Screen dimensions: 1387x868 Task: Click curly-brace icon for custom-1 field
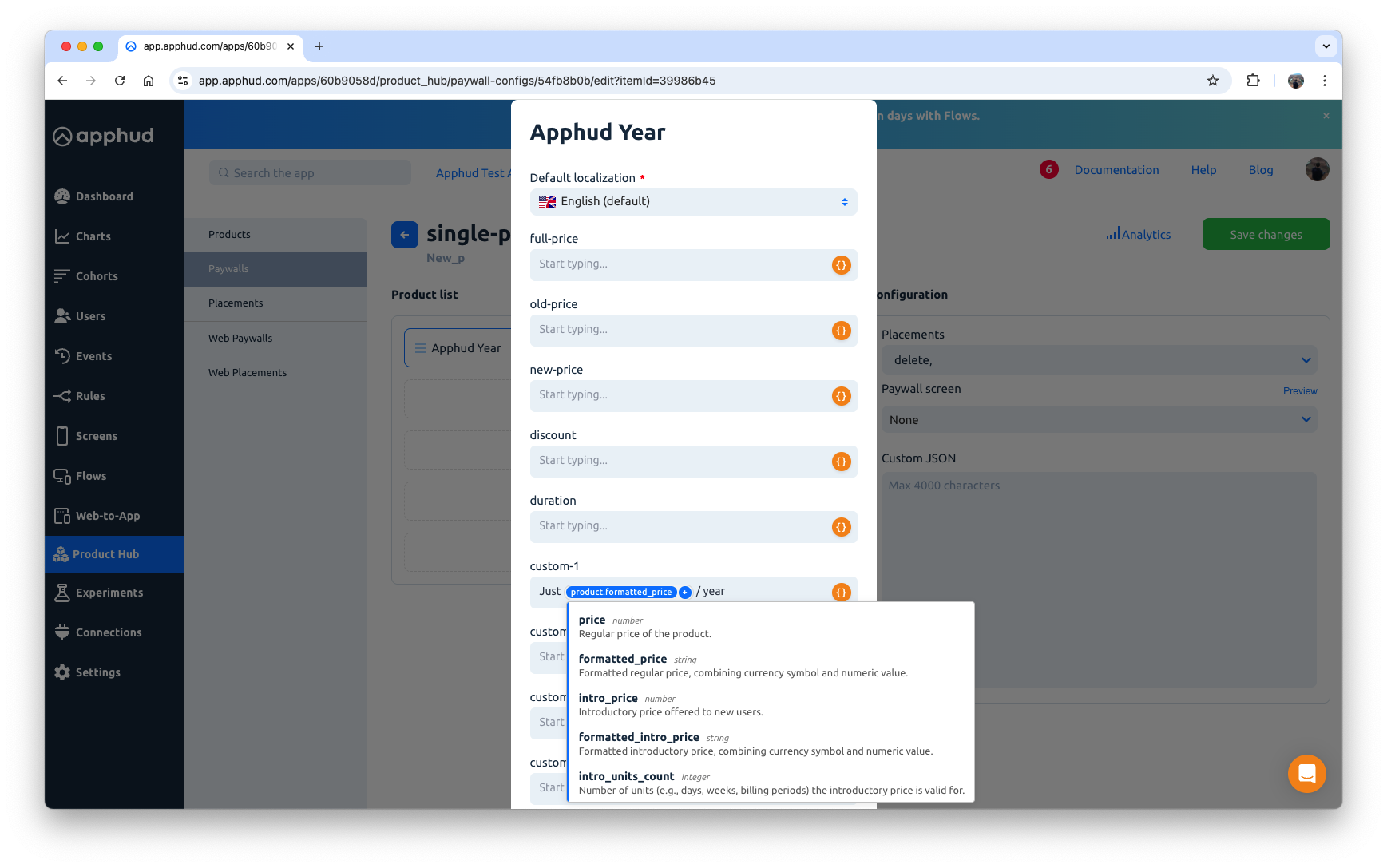point(841,593)
